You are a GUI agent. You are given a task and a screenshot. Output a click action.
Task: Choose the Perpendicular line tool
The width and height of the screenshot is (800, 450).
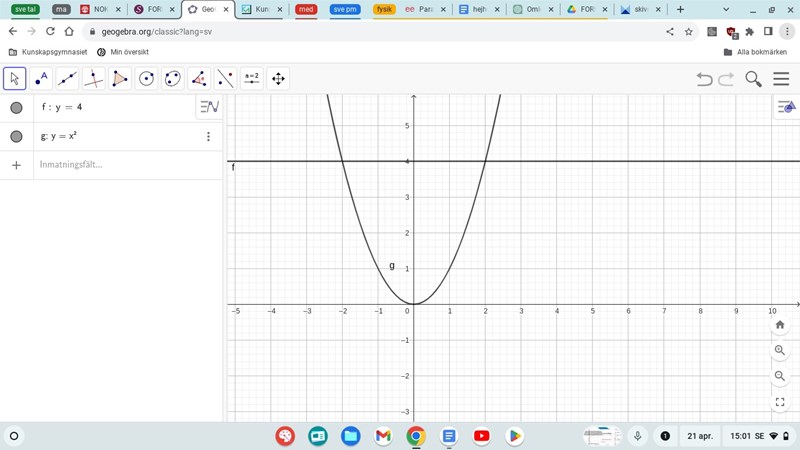pyautogui.click(x=94, y=78)
